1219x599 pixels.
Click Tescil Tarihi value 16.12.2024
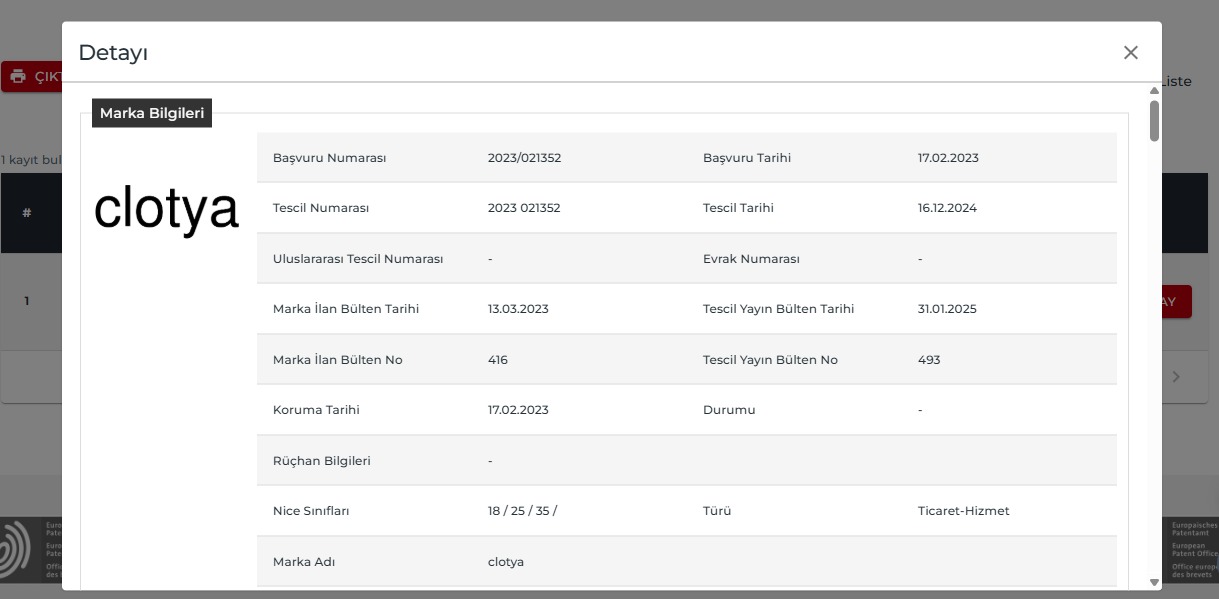point(947,208)
